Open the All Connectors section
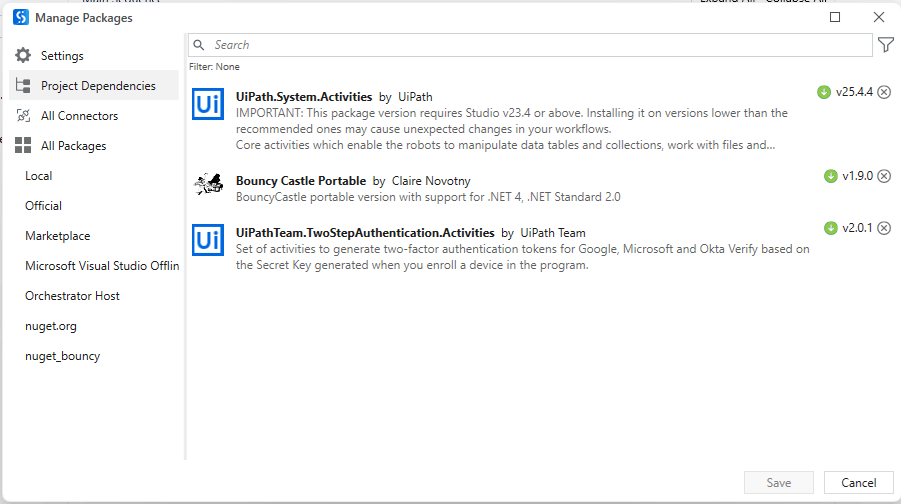Viewport: 901px width, 504px height. pyautogui.click(x=79, y=116)
